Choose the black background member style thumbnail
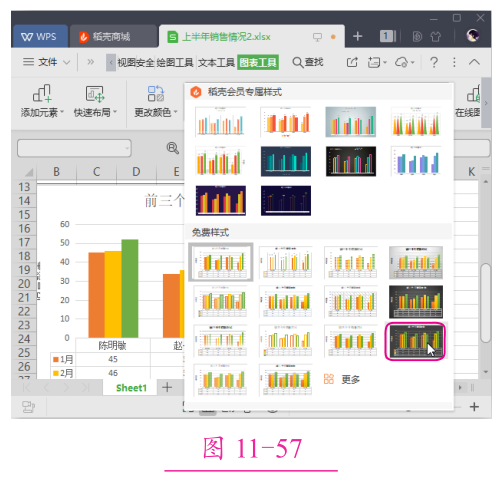Image resolution: width=503 pixels, height=479 pixels. point(351,161)
